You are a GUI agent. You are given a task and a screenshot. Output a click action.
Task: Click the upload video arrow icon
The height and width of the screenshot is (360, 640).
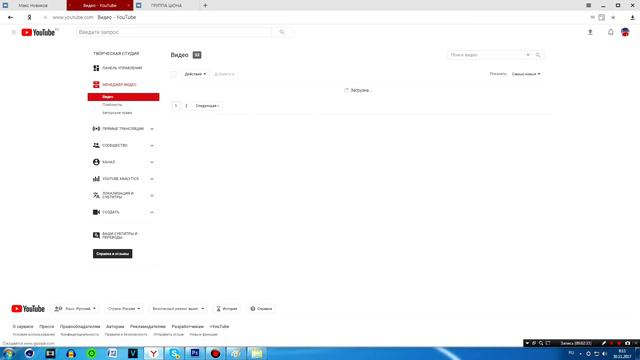coord(590,32)
